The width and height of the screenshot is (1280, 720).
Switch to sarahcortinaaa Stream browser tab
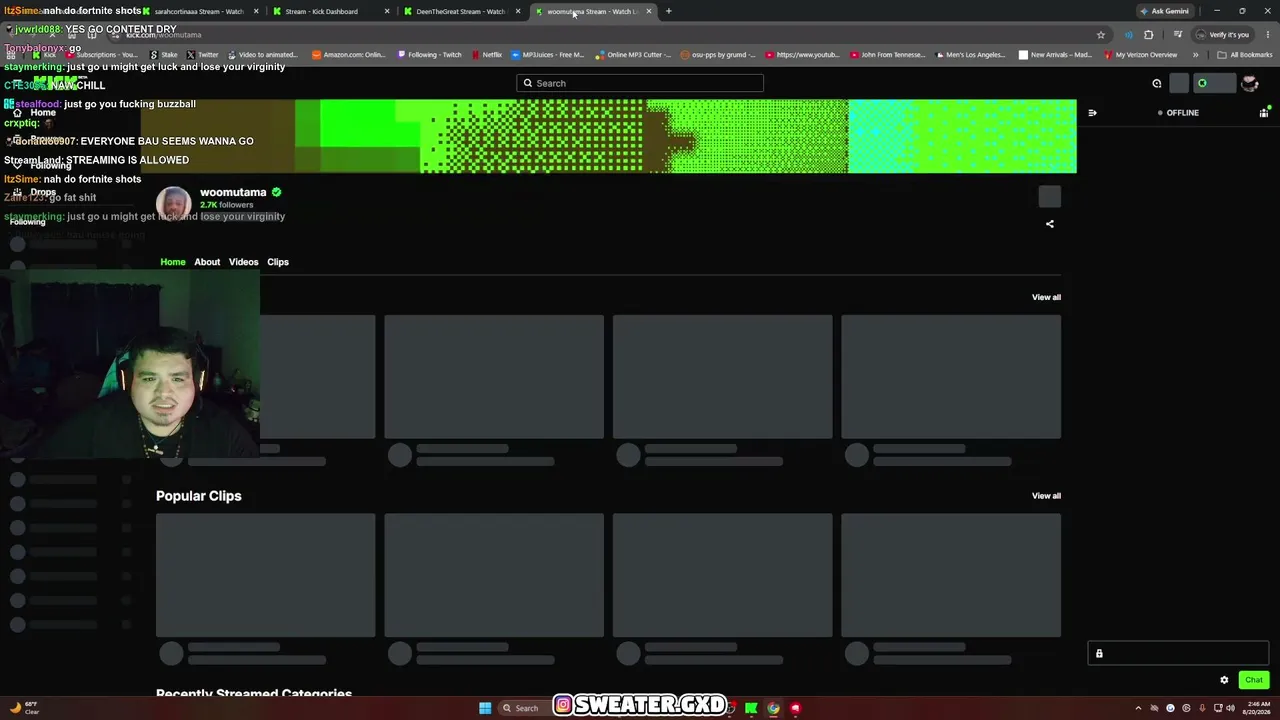[199, 11]
